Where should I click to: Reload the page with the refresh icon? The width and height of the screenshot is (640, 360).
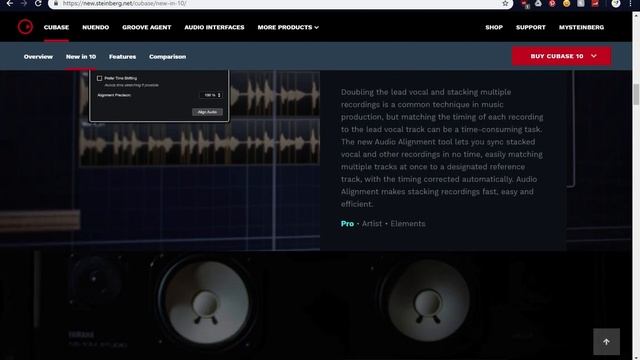coord(38,3)
